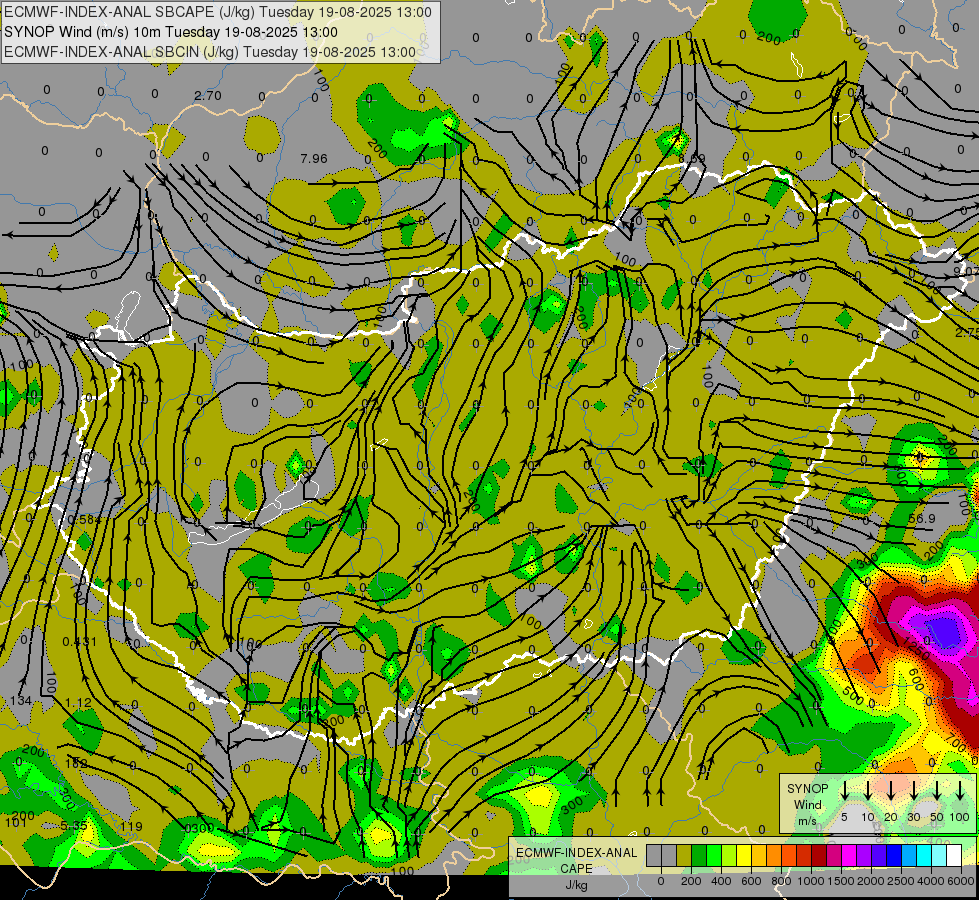Click the 20 m/s wind arrow in SYNOP legend
This screenshot has height=900, width=979.
coord(891,790)
